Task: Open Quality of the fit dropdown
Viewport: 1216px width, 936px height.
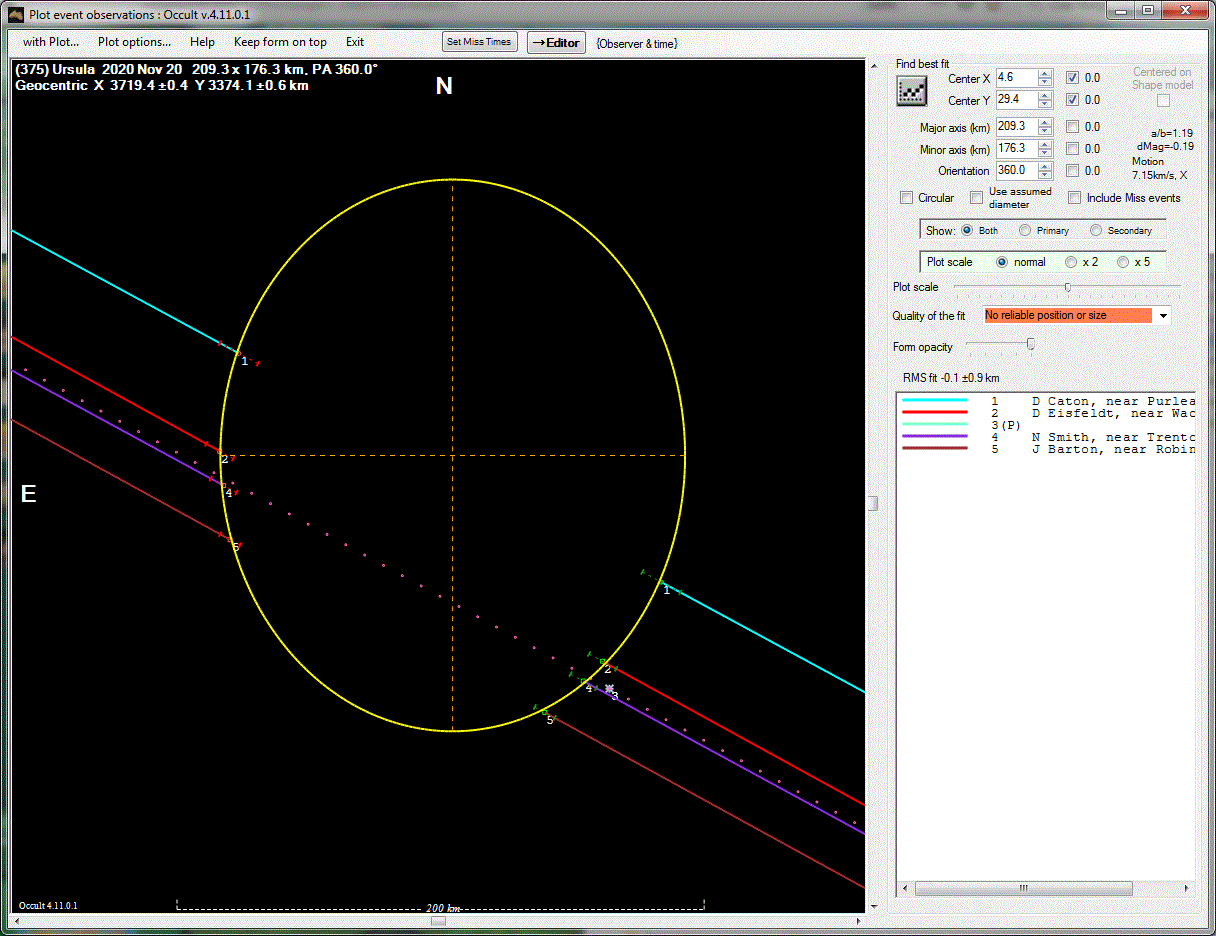Action: pyautogui.click(x=1164, y=316)
